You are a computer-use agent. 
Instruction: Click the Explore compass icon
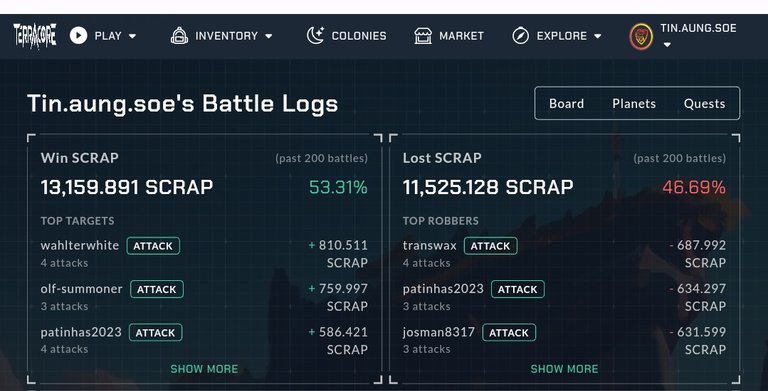click(x=521, y=36)
